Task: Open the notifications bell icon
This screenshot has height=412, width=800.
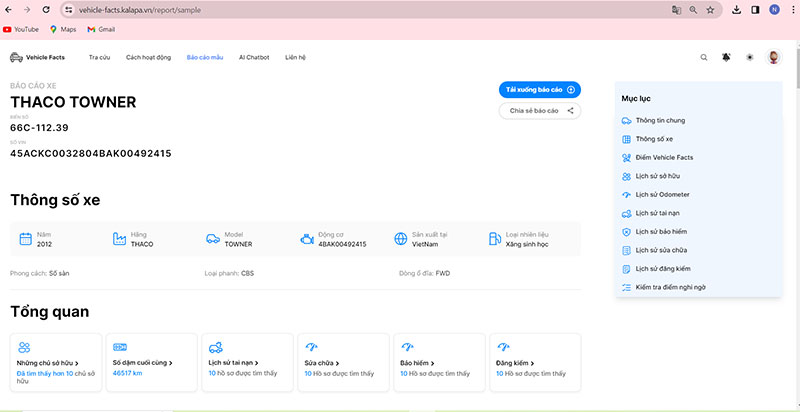Action: 727,58
